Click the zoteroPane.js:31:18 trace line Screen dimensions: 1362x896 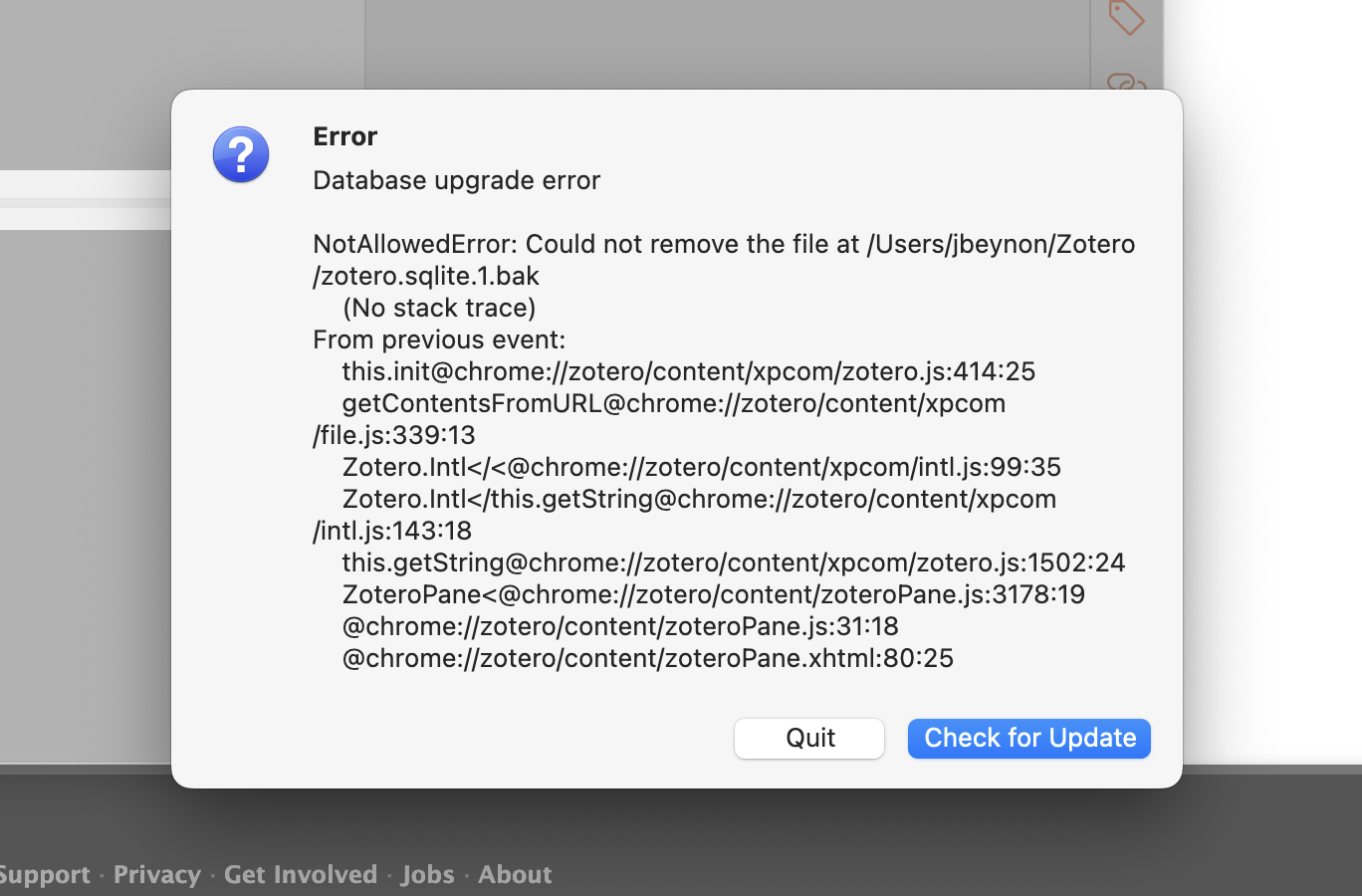(x=620, y=626)
